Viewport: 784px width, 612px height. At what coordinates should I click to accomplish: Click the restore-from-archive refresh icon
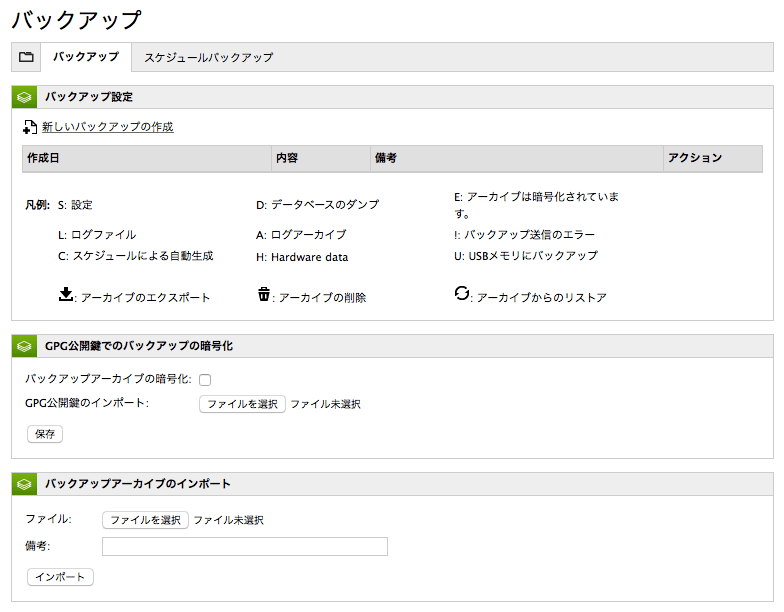point(462,293)
